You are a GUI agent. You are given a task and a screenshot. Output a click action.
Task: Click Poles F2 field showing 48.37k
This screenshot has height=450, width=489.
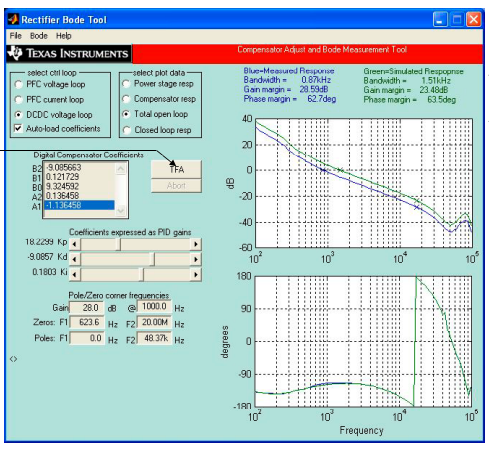pos(154,338)
